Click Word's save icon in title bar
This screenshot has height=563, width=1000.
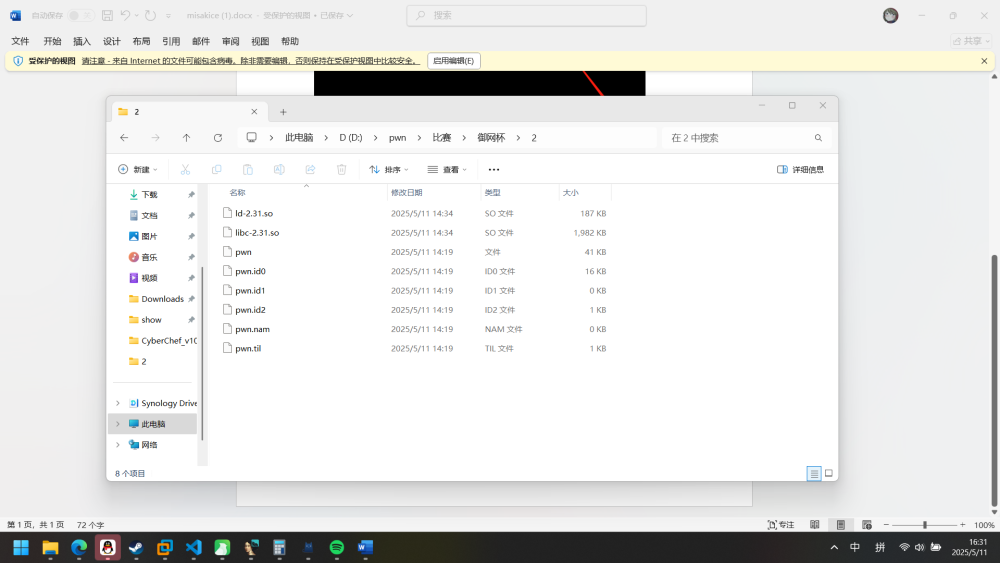click(x=107, y=15)
